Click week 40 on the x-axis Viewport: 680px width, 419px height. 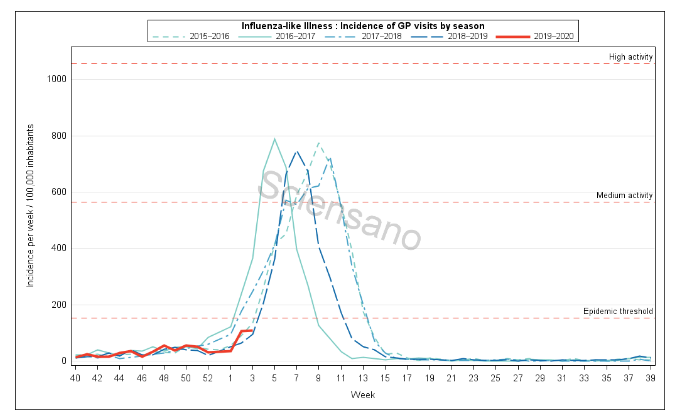[x=75, y=377]
